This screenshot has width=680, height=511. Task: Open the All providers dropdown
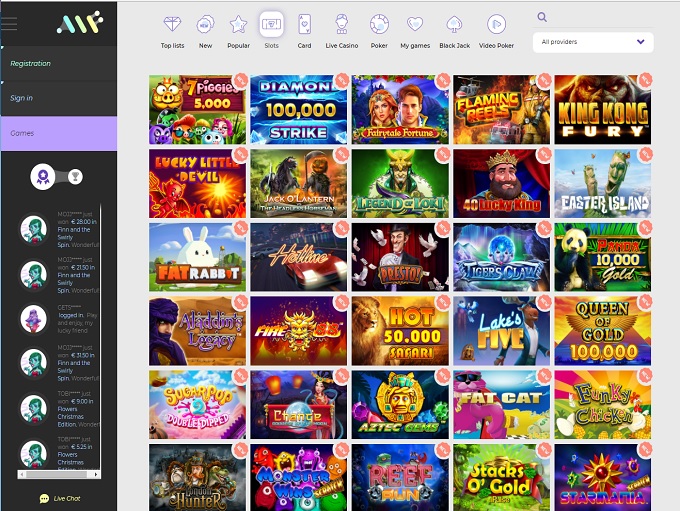pyautogui.click(x=593, y=42)
